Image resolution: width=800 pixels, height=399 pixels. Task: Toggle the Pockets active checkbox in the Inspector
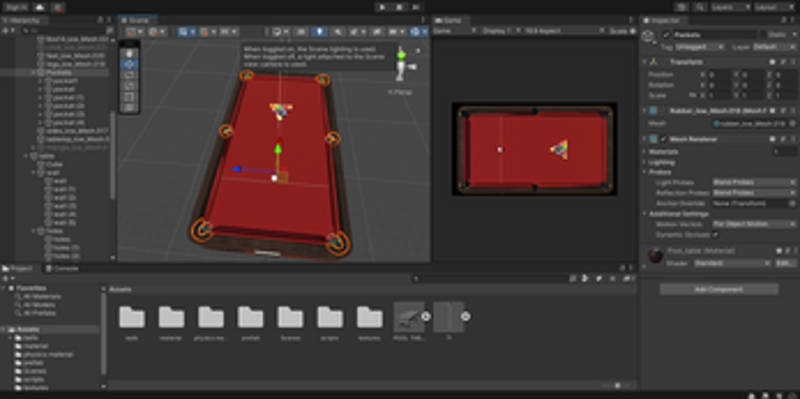coord(666,35)
